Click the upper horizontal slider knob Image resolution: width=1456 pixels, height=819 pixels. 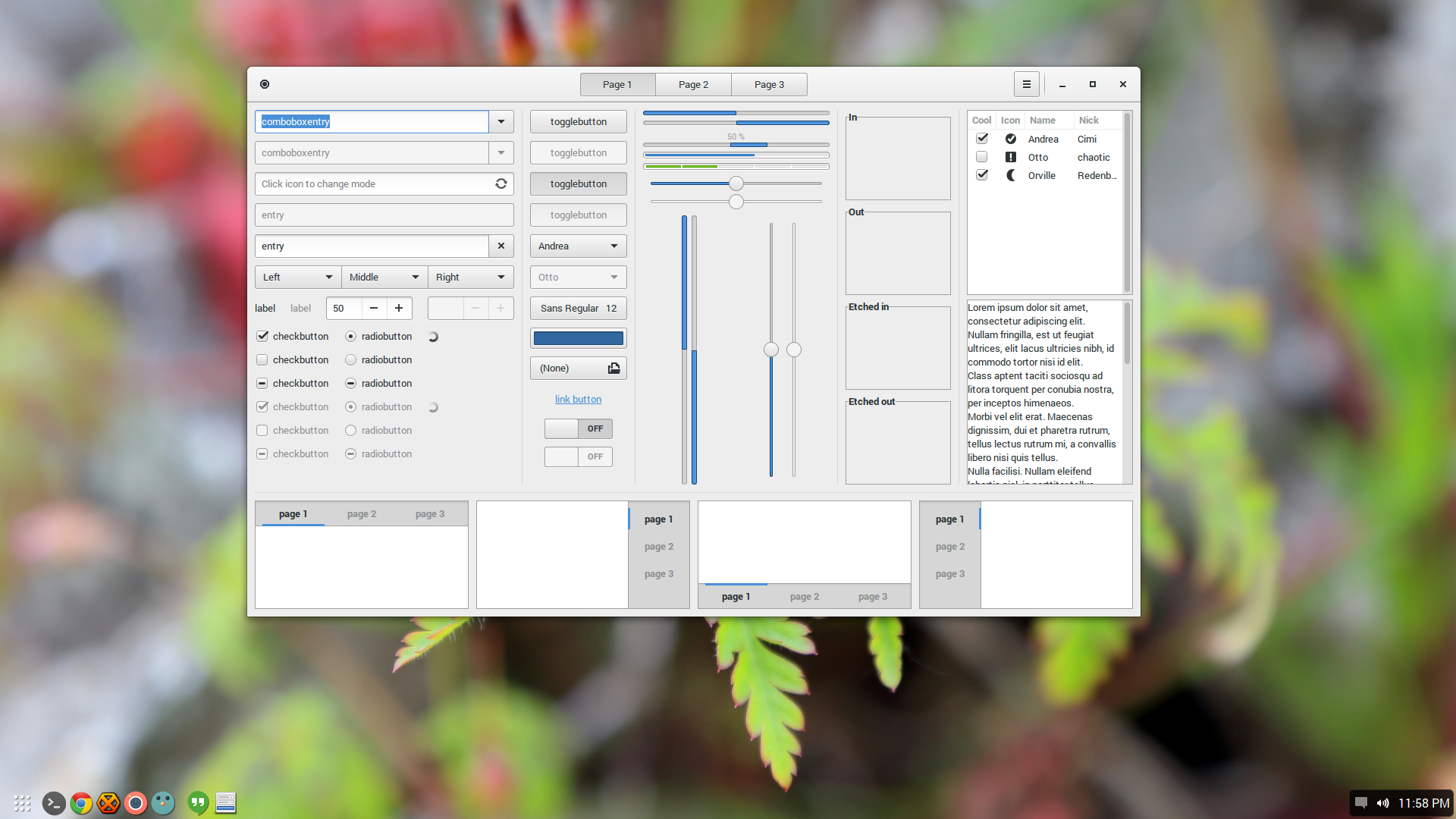(x=736, y=184)
